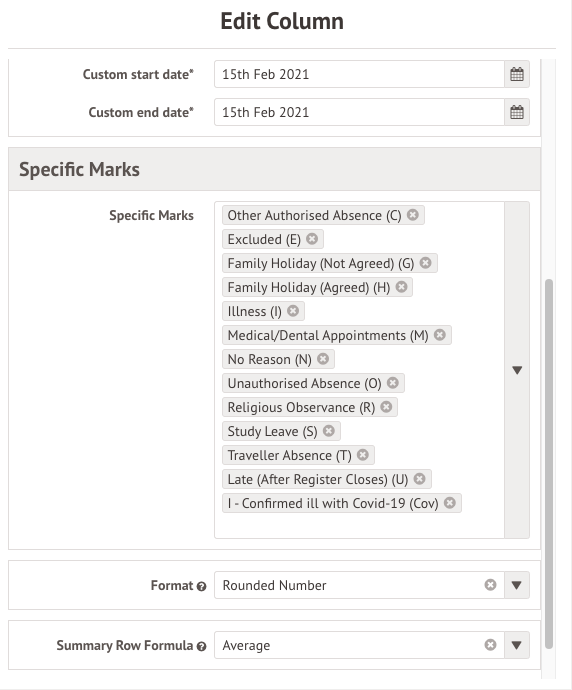
Task: Click the Custom end date input field
Action: tap(359, 112)
